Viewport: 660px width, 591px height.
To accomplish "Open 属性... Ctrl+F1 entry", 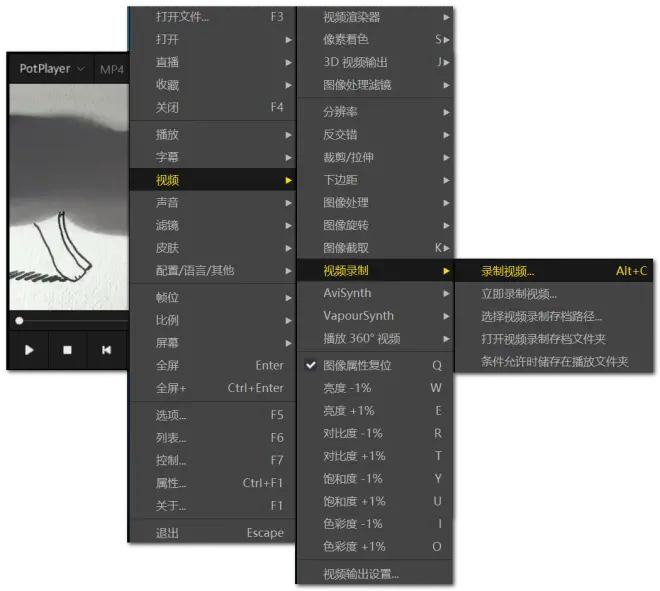I will click(x=213, y=483).
